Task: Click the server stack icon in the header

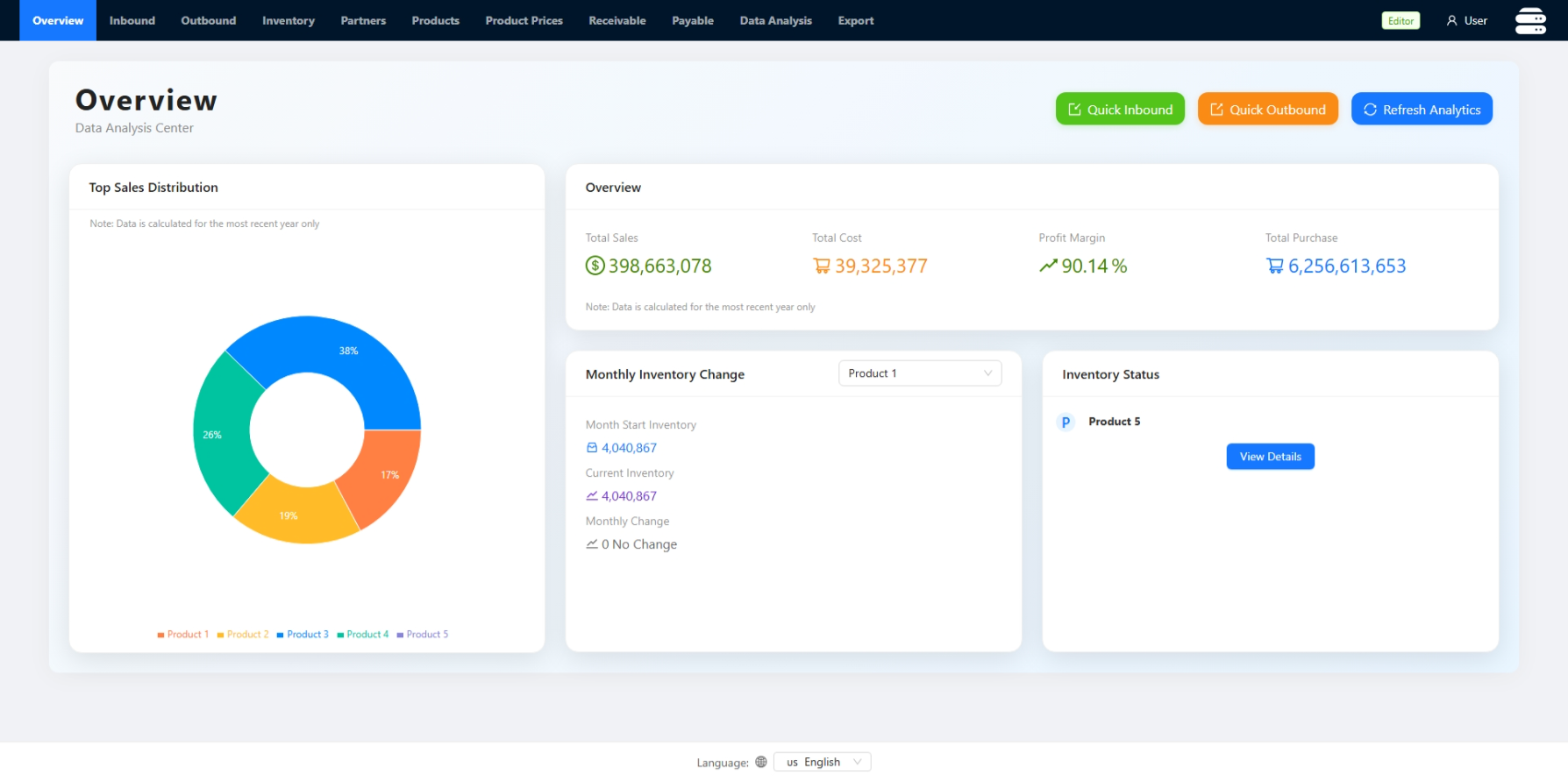Action: [x=1530, y=21]
